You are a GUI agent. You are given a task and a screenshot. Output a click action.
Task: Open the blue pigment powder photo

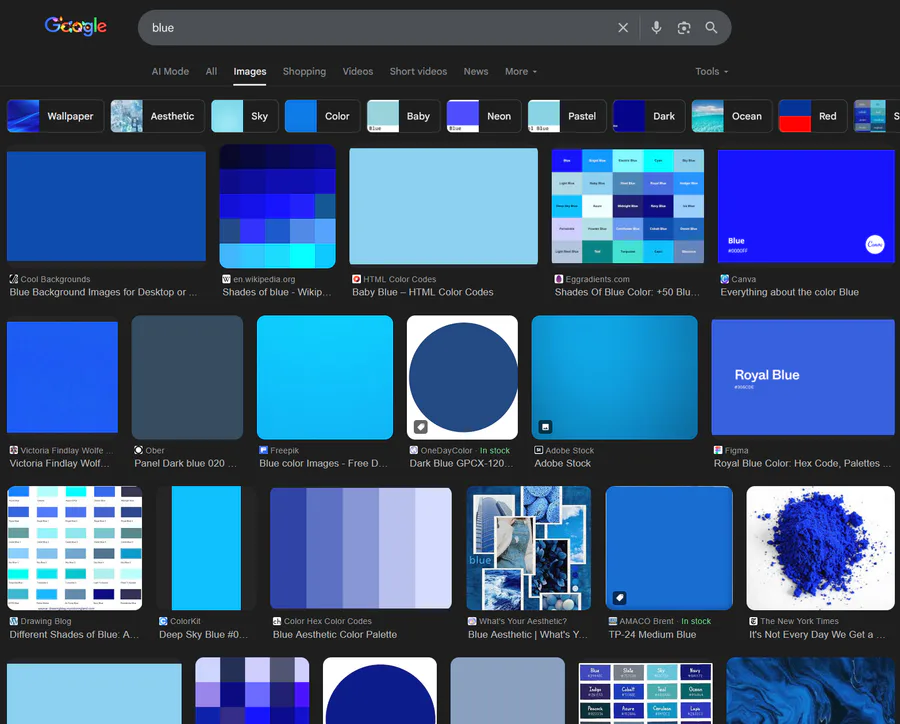point(820,548)
